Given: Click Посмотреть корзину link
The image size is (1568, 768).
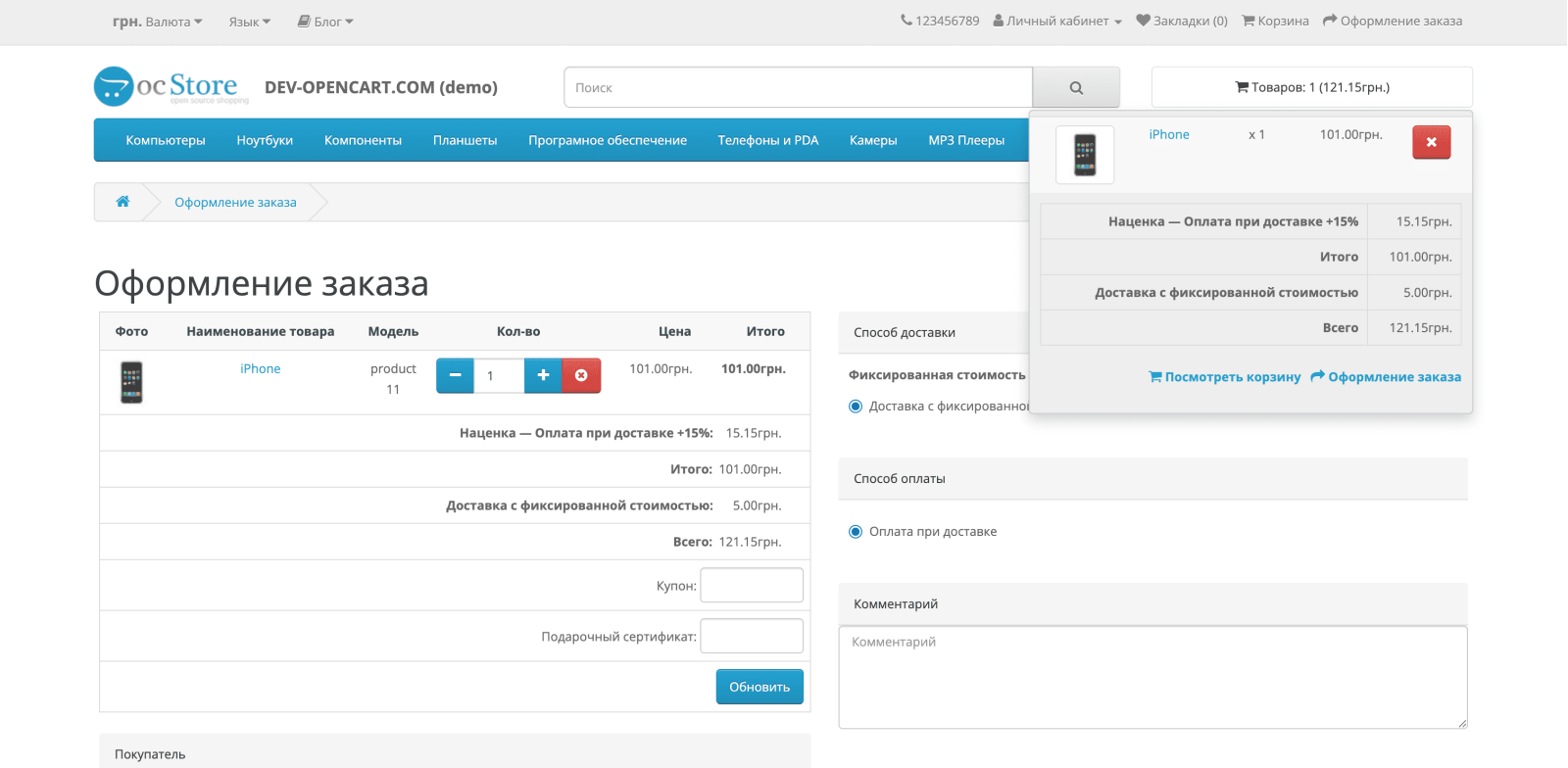Looking at the screenshot, I should point(1225,376).
